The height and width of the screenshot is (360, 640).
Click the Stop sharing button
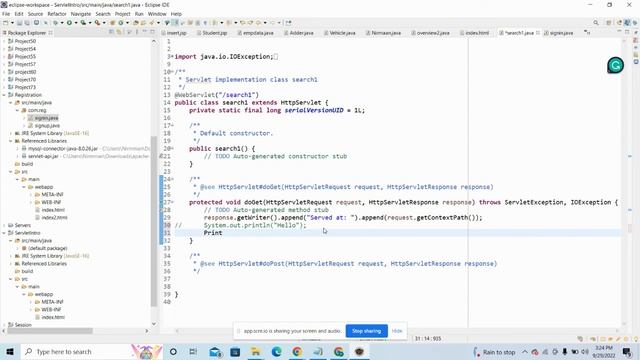tap(367, 331)
